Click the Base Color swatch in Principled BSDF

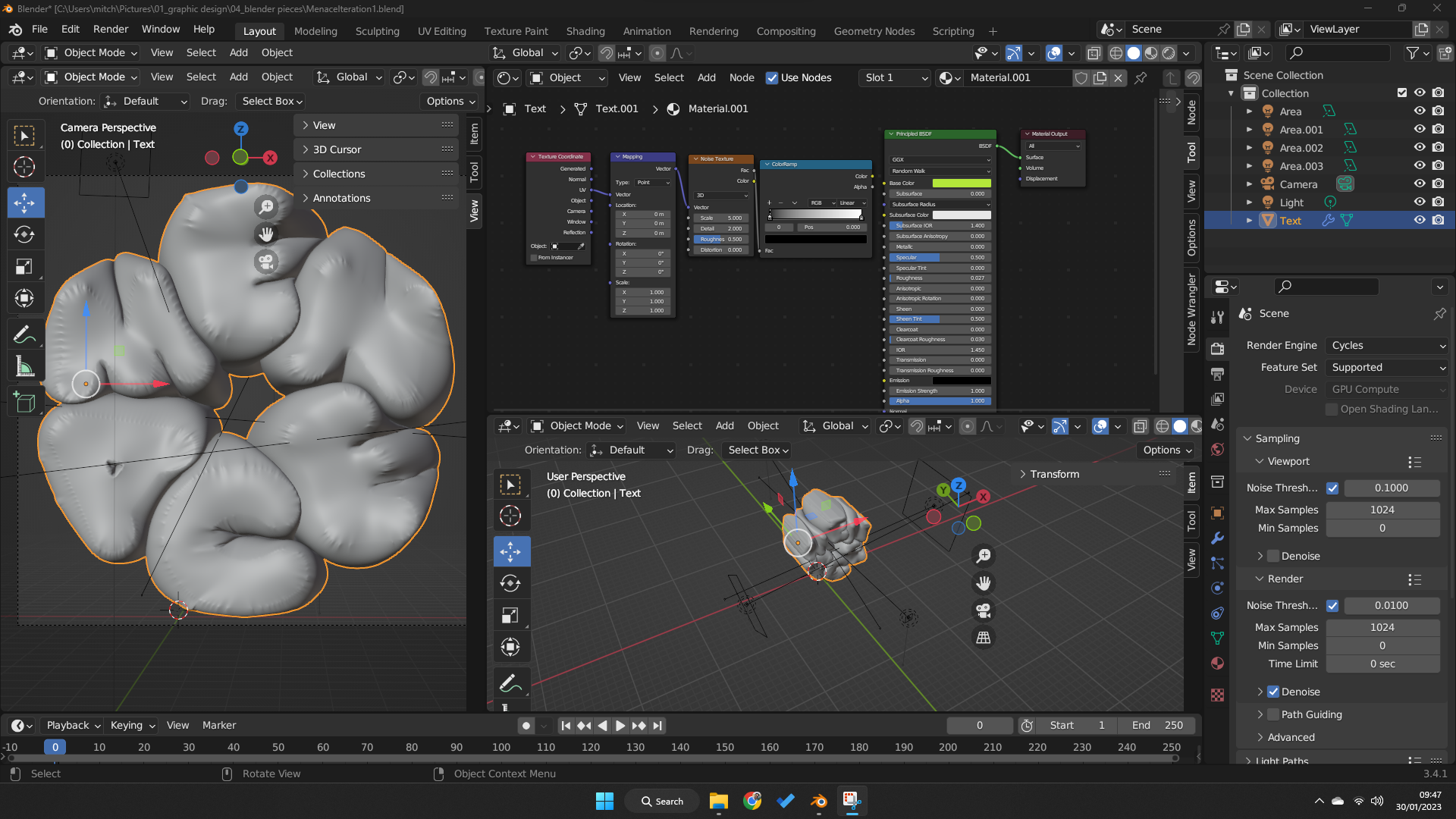(x=963, y=183)
